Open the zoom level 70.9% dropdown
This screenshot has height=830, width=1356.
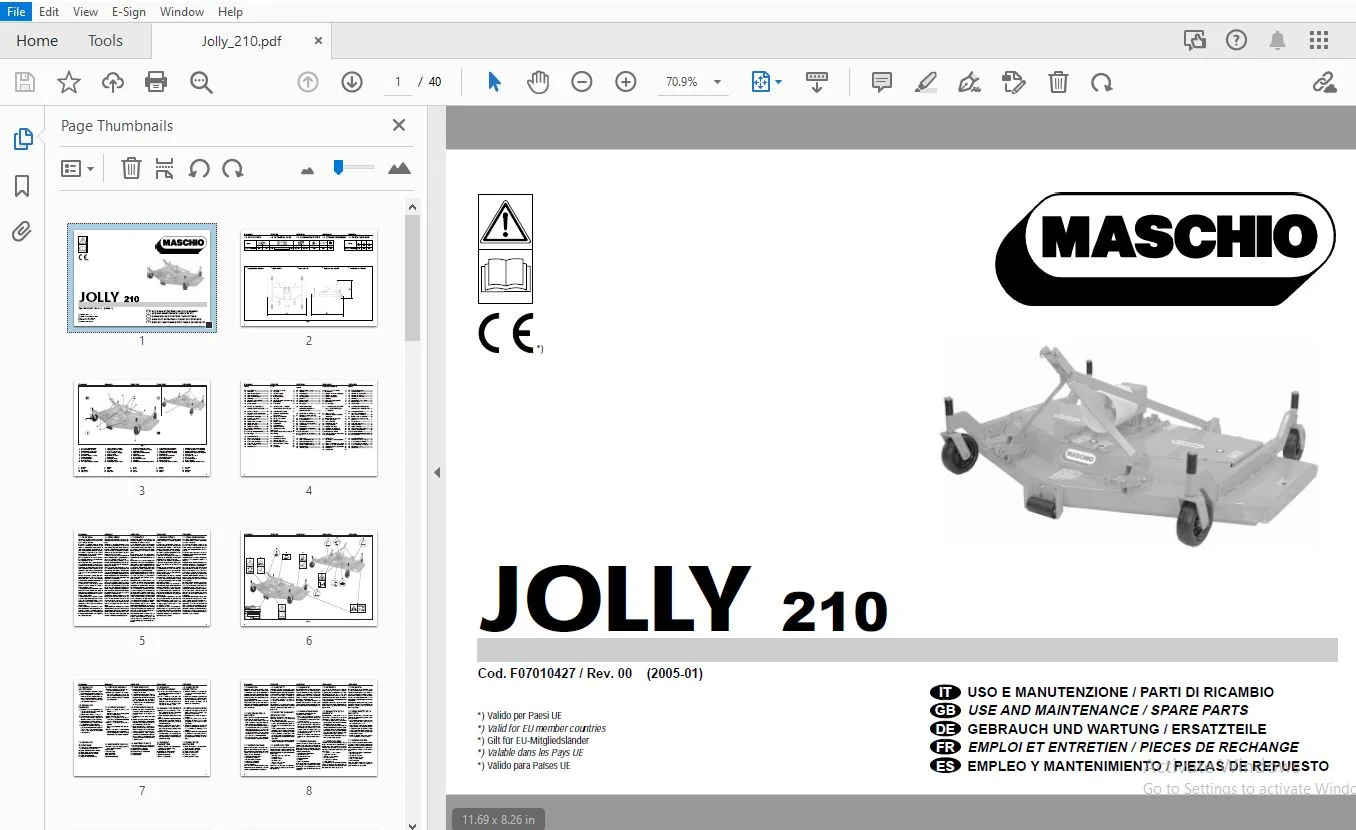pyautogui.click(x=693, y=82)
